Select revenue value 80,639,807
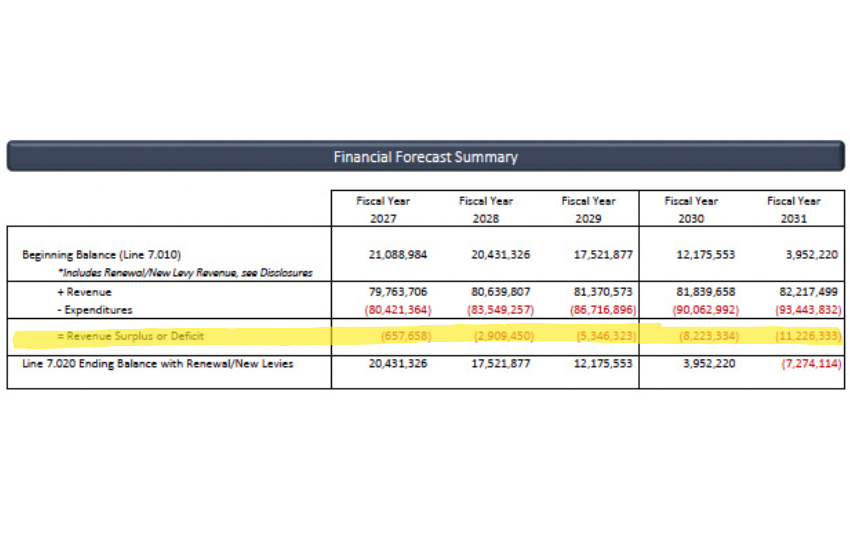 tap(500, 292)
